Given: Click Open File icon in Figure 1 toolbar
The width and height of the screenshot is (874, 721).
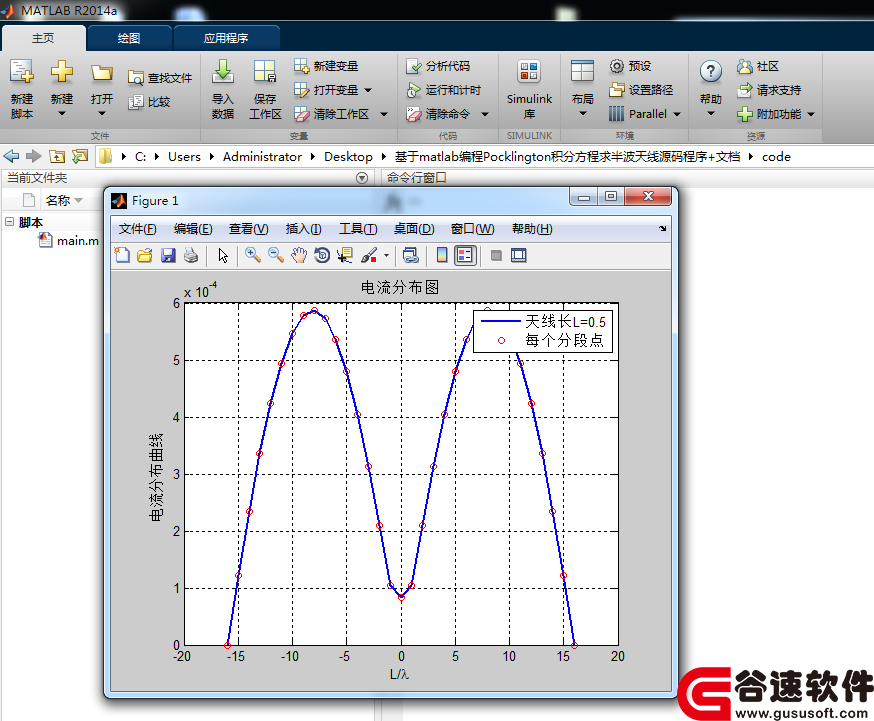Looking at the screenshot, I should click(145, 255).
